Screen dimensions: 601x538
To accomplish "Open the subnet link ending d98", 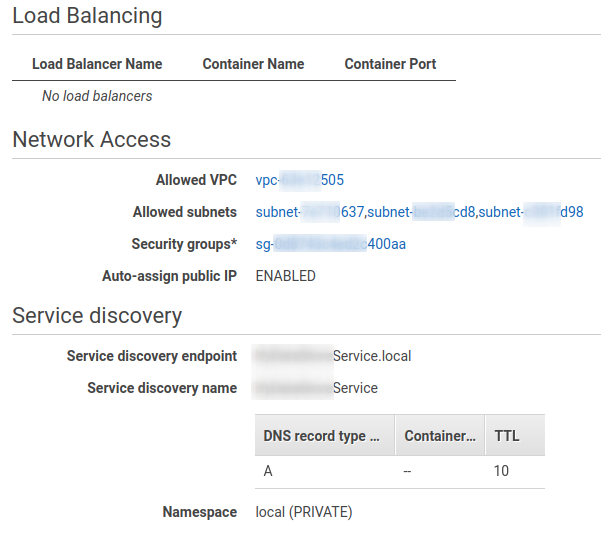I will [x=531, y=212].
